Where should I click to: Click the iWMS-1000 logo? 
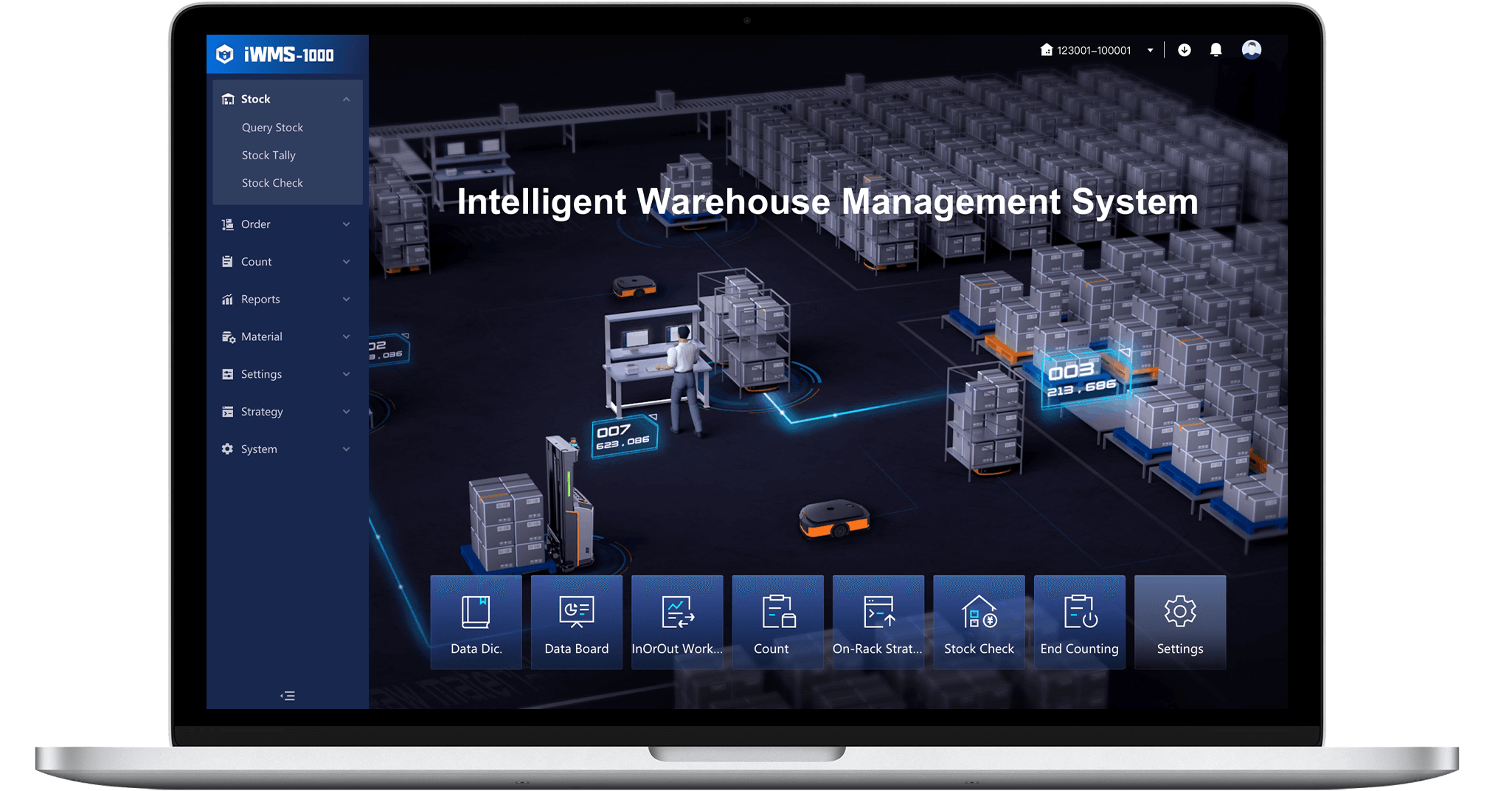click(275, 55)
